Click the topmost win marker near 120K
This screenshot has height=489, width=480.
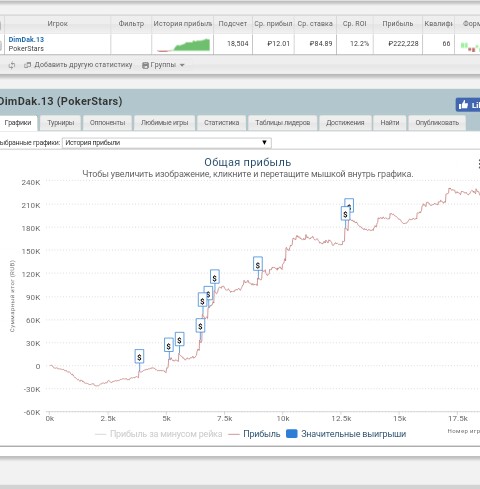pos(215,277)
